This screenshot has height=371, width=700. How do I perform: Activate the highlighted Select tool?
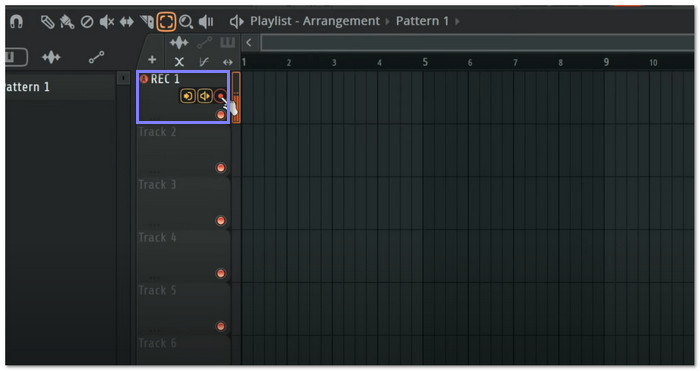pos(166,21)
